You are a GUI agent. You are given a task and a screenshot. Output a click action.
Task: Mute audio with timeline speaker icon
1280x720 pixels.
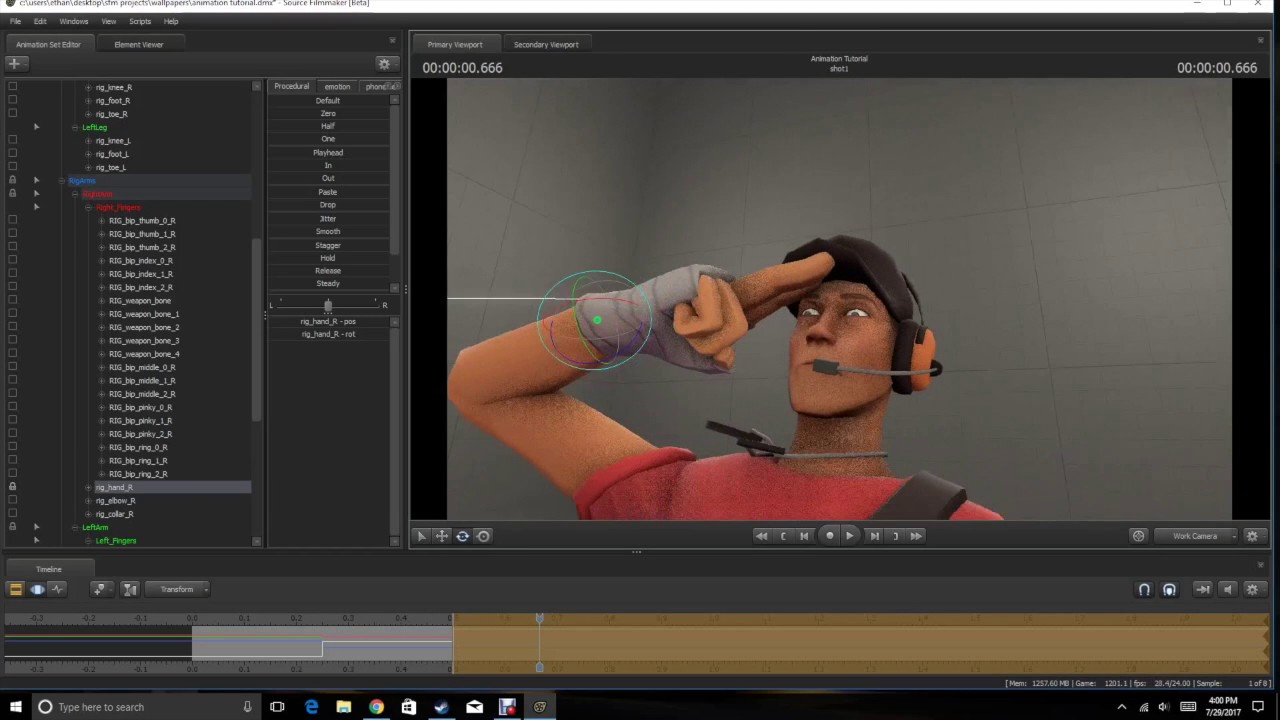point(1228,590)
